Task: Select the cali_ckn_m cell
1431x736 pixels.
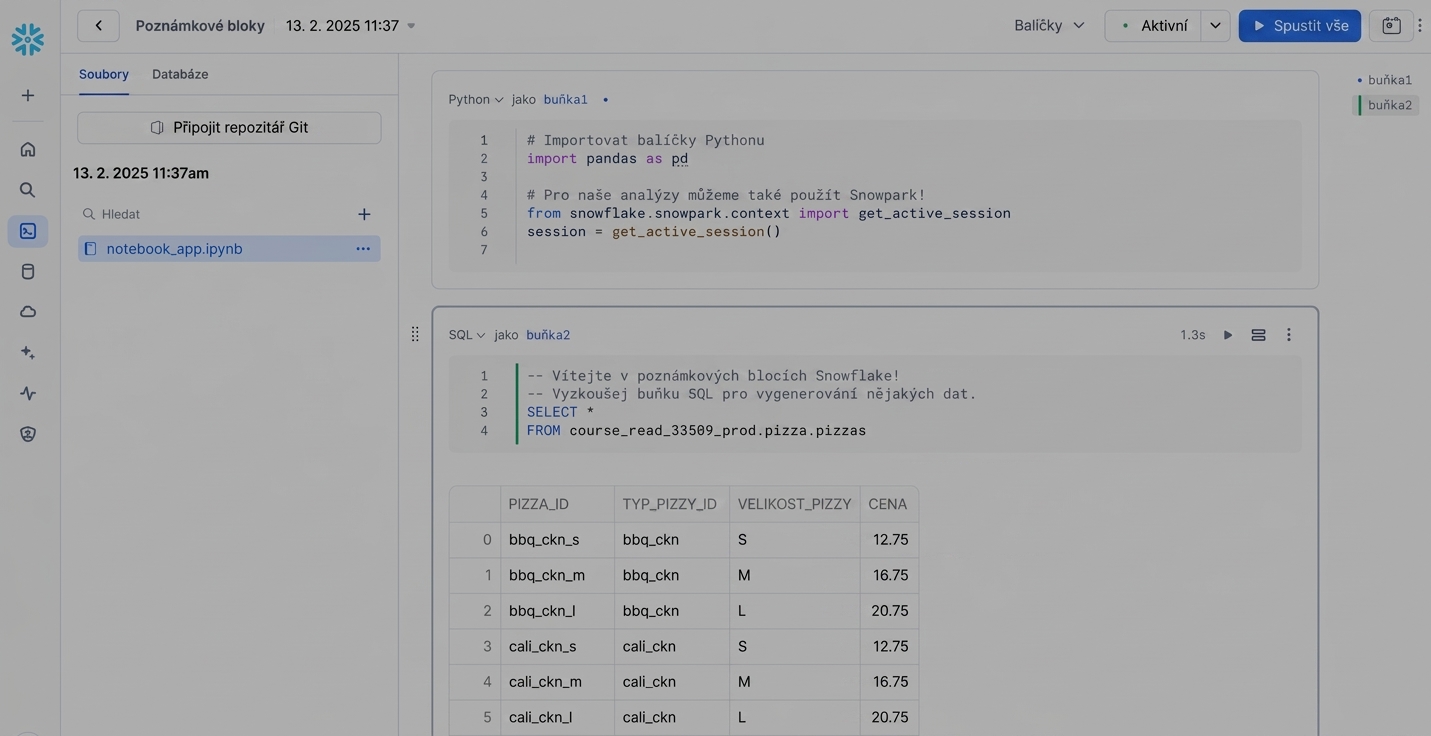Action: coord(557,682)
